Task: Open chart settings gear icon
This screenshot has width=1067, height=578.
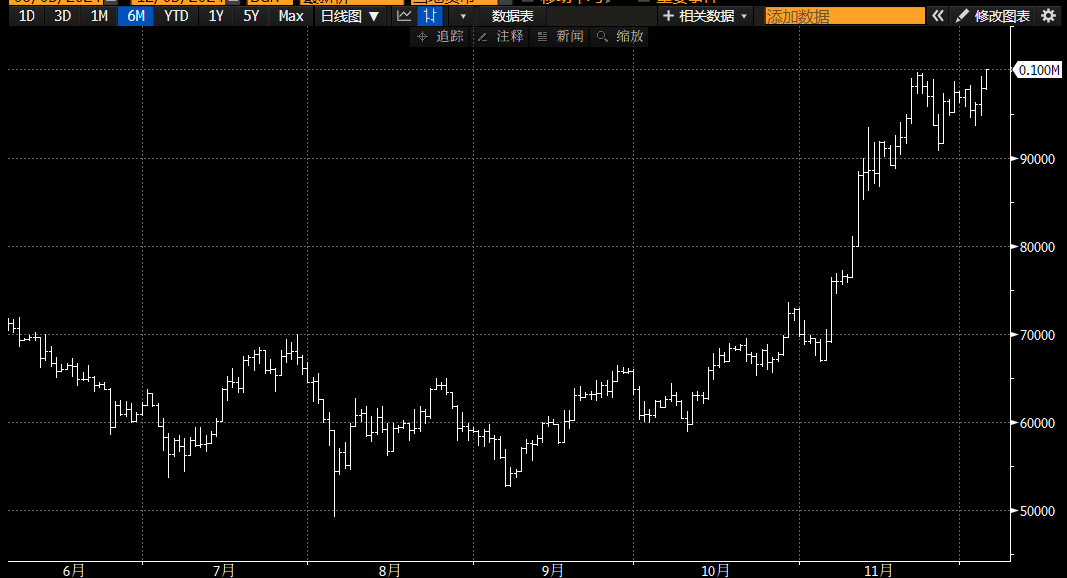Action: 1048,16
